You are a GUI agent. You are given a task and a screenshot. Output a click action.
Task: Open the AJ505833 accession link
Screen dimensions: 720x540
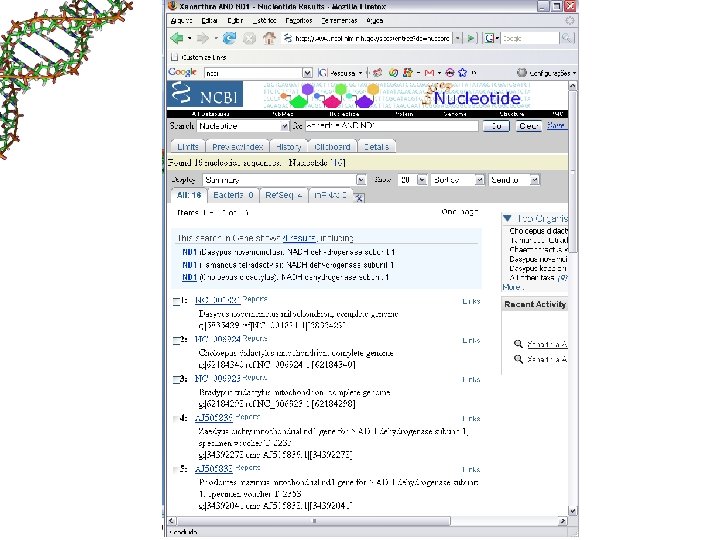(214, 468)
